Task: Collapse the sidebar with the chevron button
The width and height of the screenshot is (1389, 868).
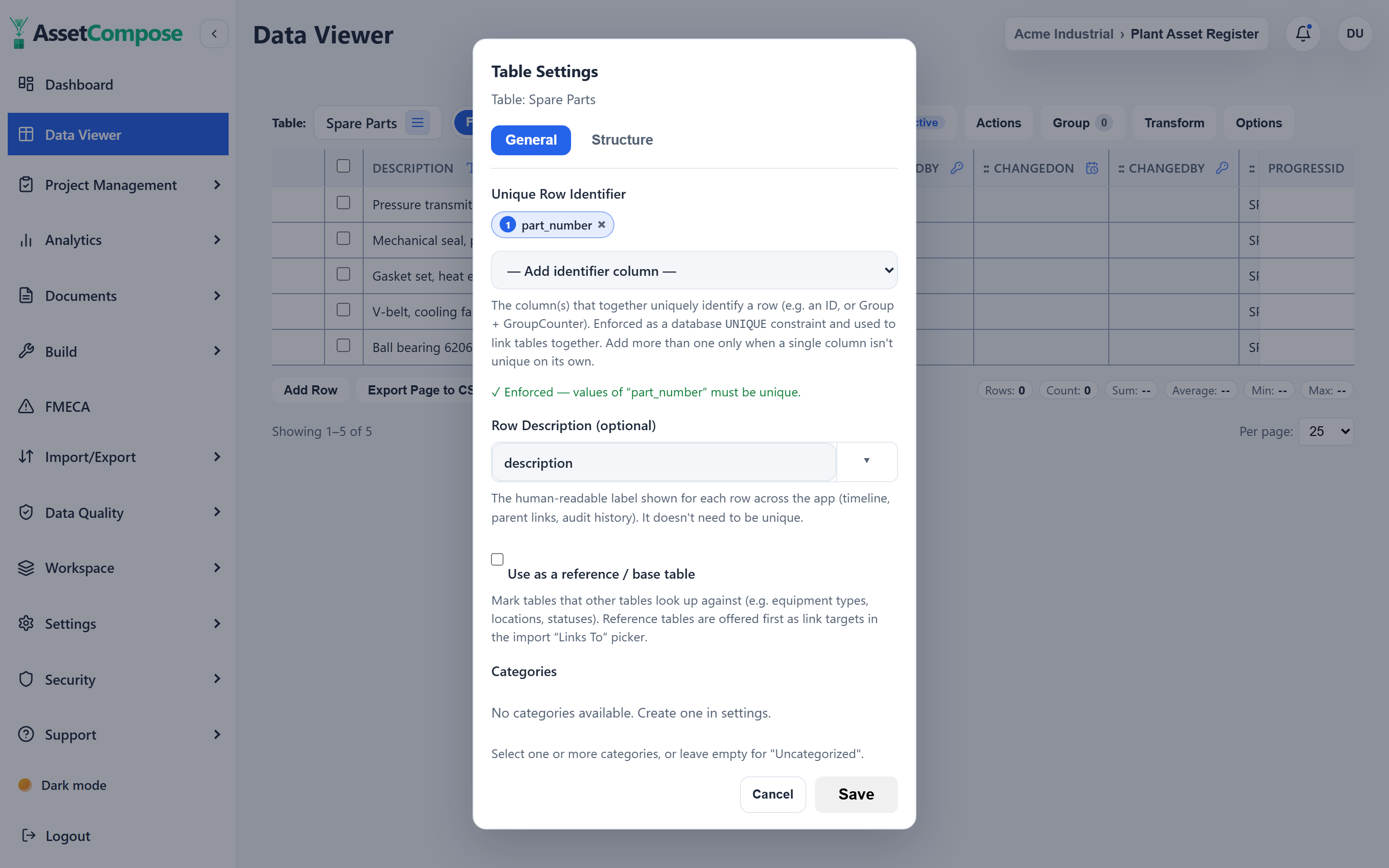Action: (x=214, y=34)
